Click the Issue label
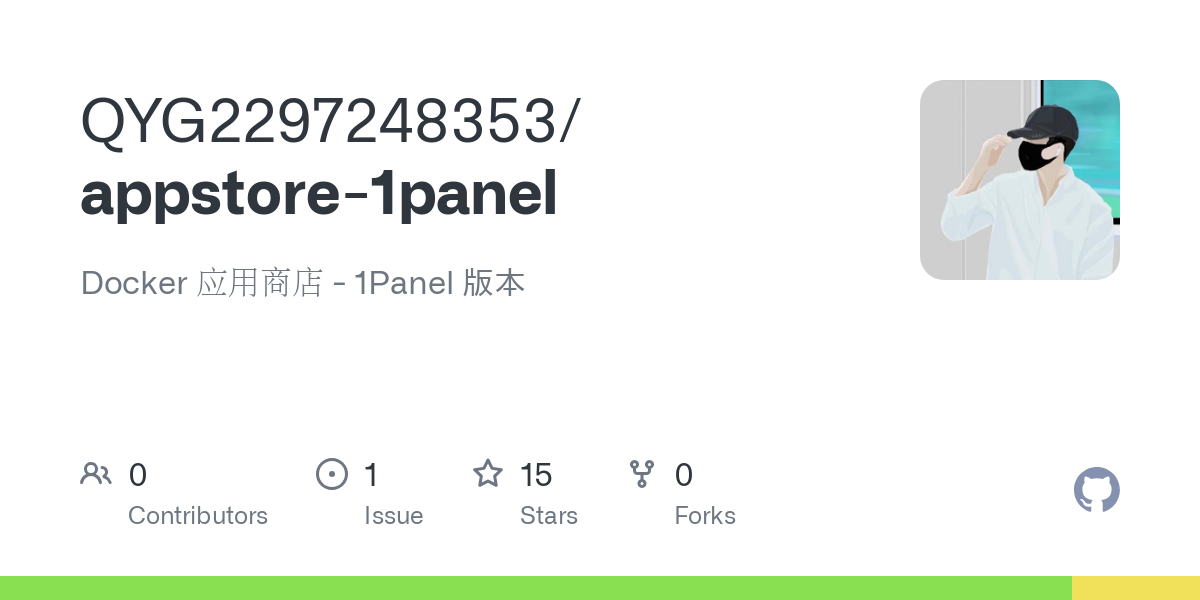Screen dimensions: 1200x600 (x=394, y=516)
